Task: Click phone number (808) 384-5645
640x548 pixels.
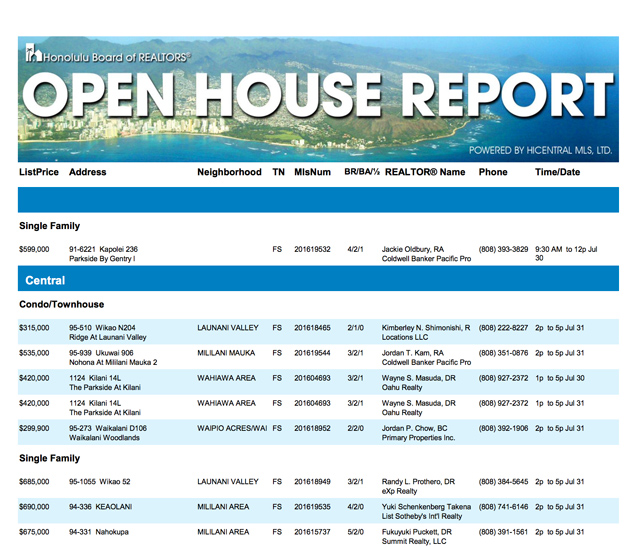Action: 503,482
